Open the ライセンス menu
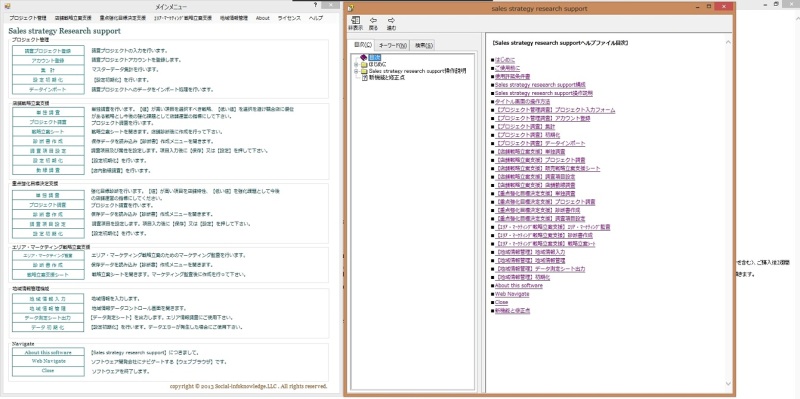The height and width of the screenshot is (399, 800). tap(289, 18)
